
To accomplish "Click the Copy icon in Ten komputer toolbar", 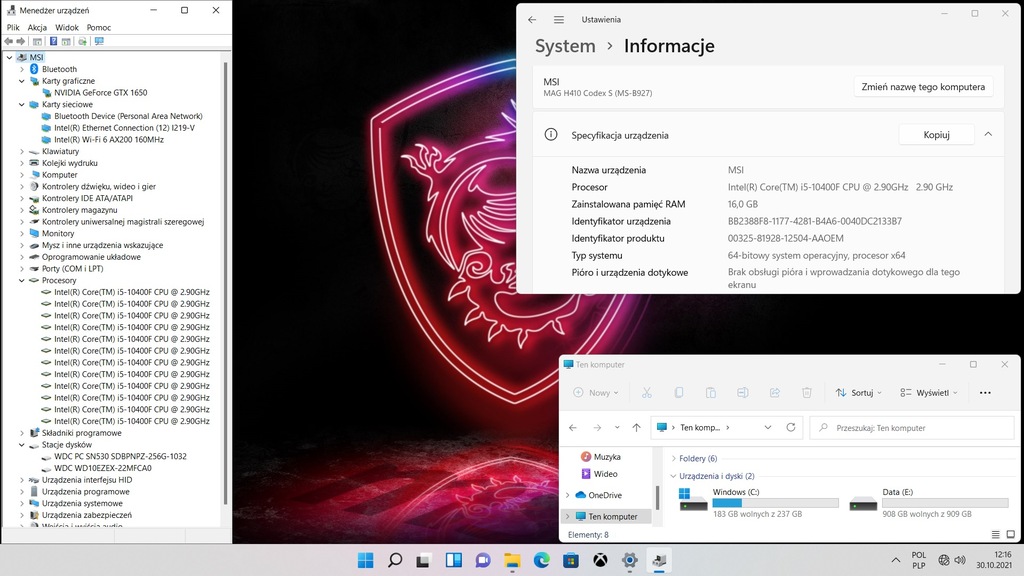I will click(x=679, y=392).
